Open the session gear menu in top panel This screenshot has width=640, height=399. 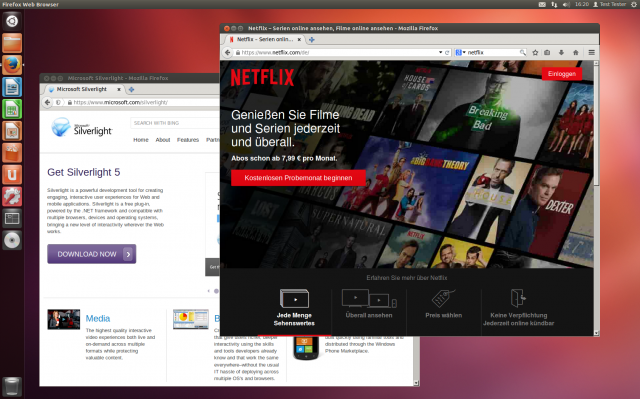pos(634,4)
